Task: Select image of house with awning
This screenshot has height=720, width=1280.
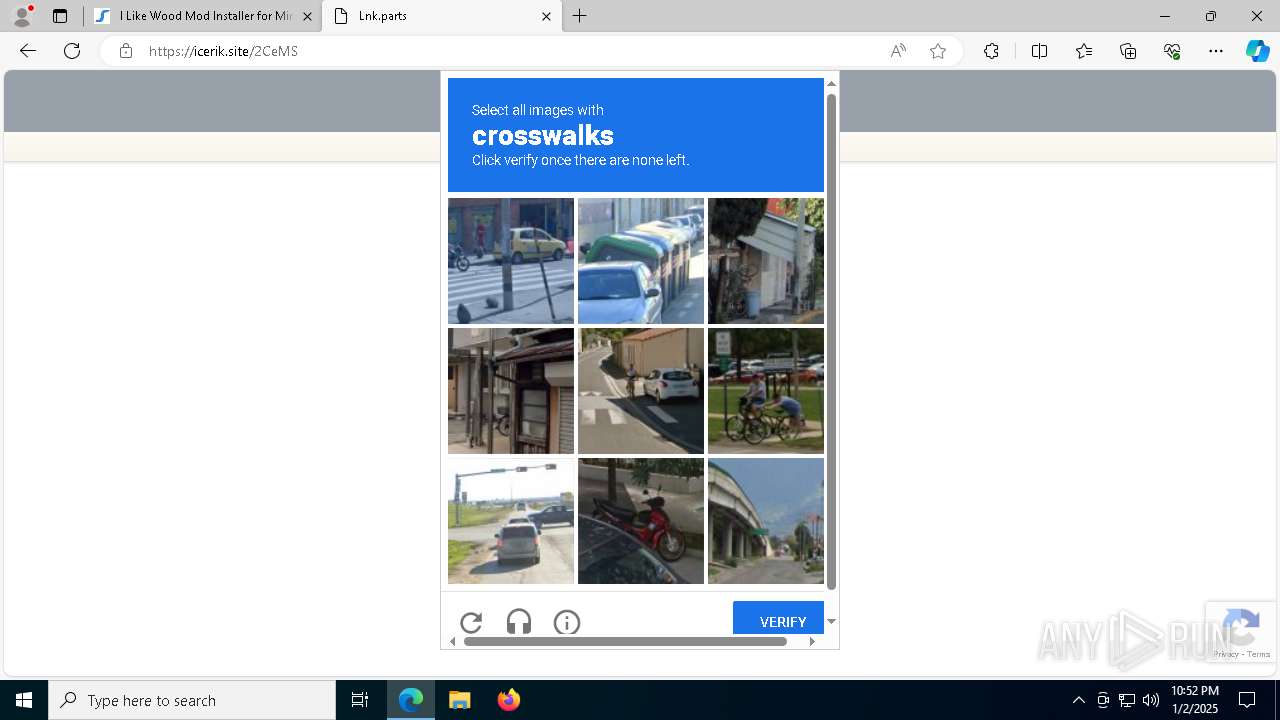Action: pos(766,261)
